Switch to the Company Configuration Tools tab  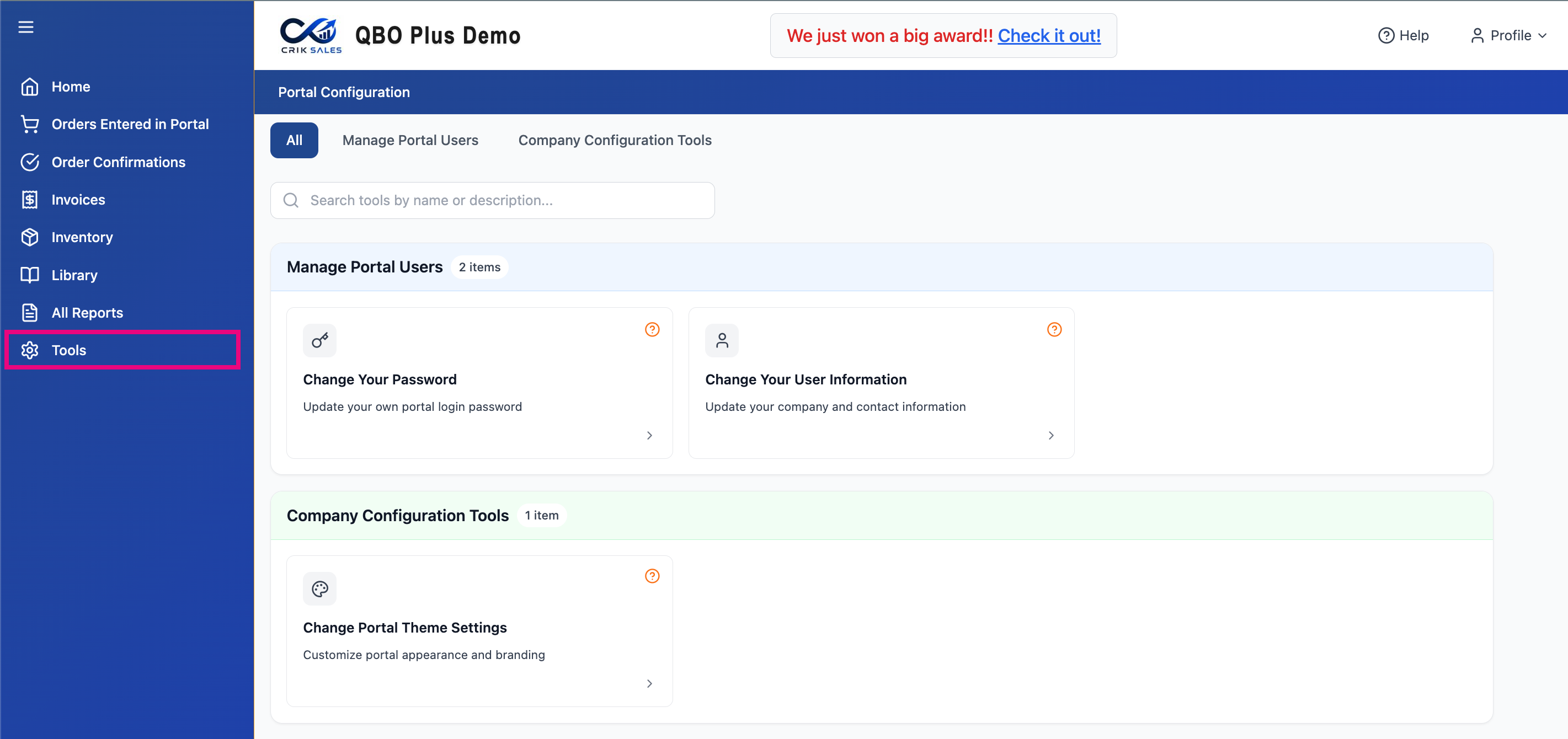[x=615, y=141]
